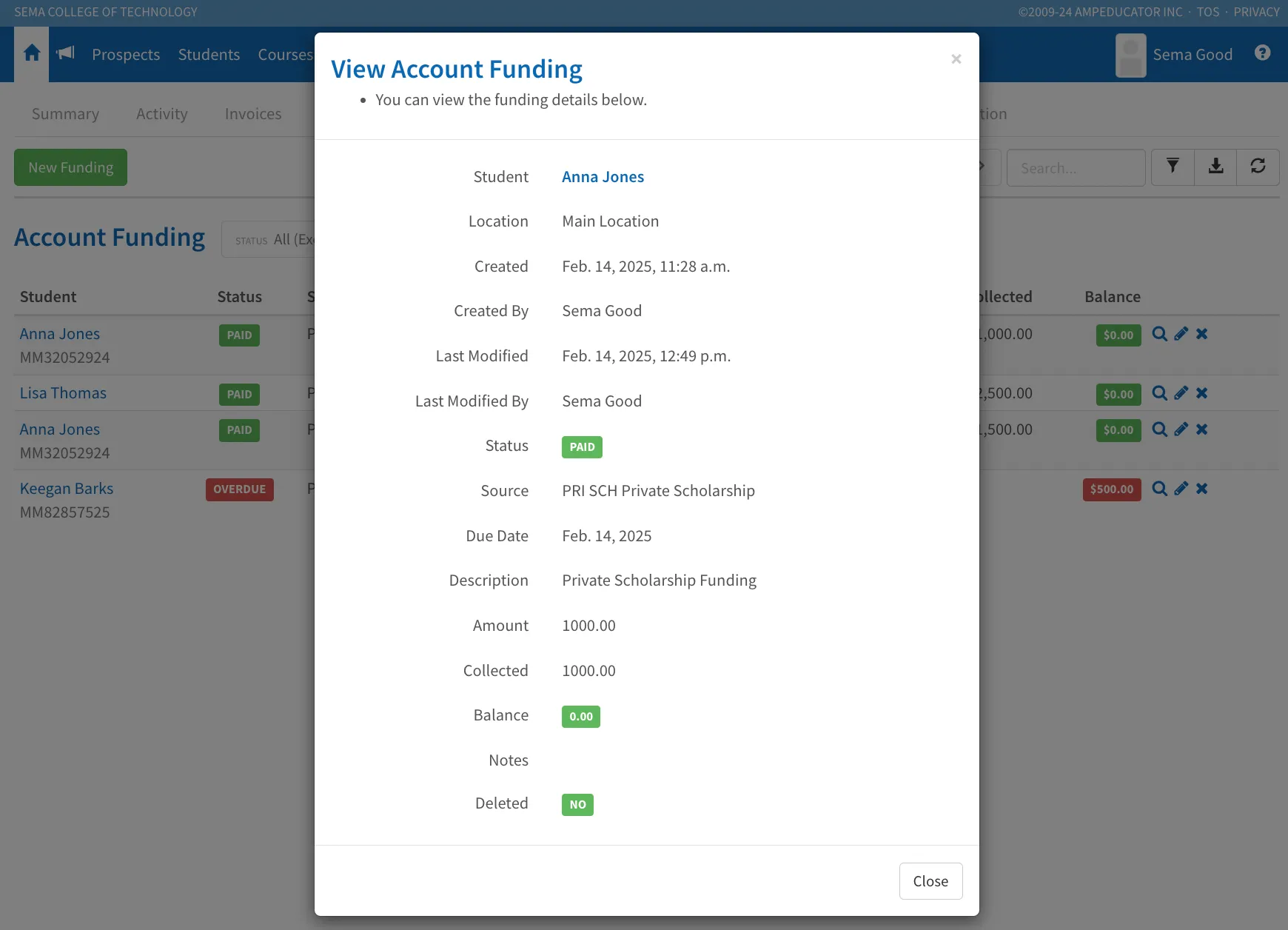The width and height of the screenshot is (1288, 930).
Task: Switch to the Summary tab
Action: point(65,114)
